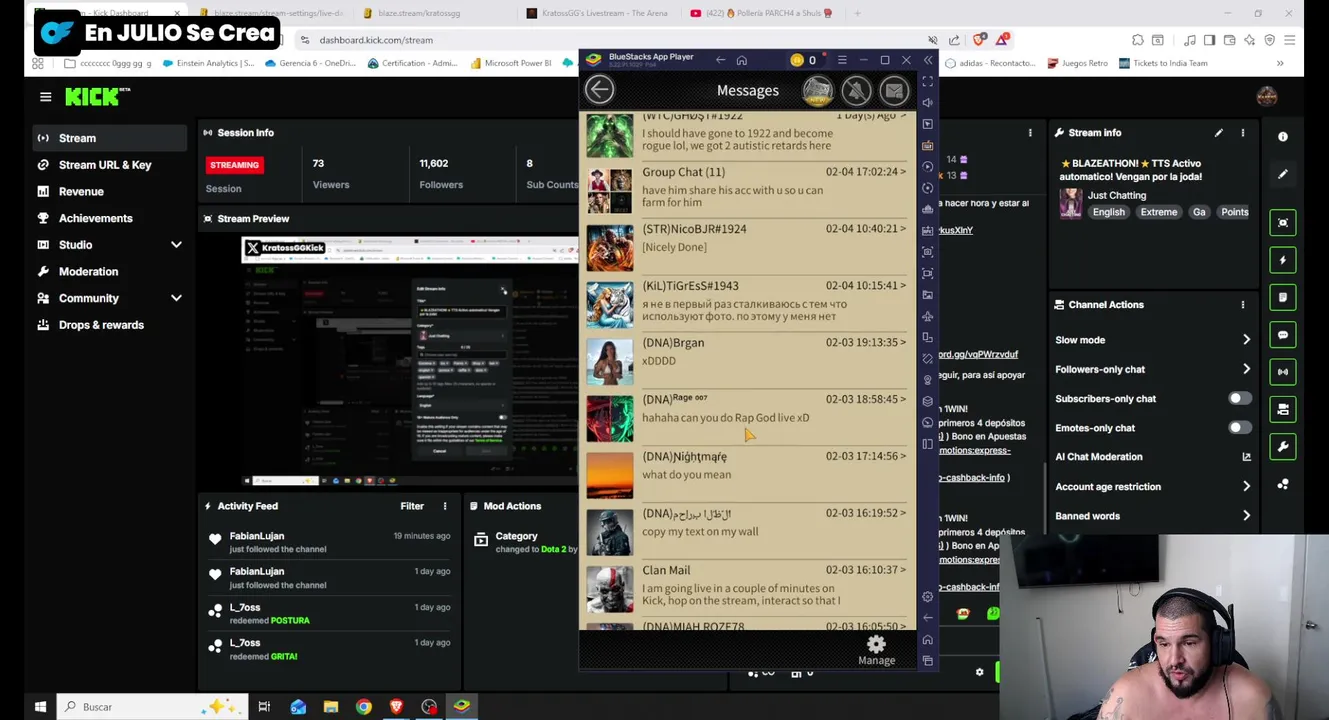
Task: Click English stream tag
Action: click(x=1108, y=212)
